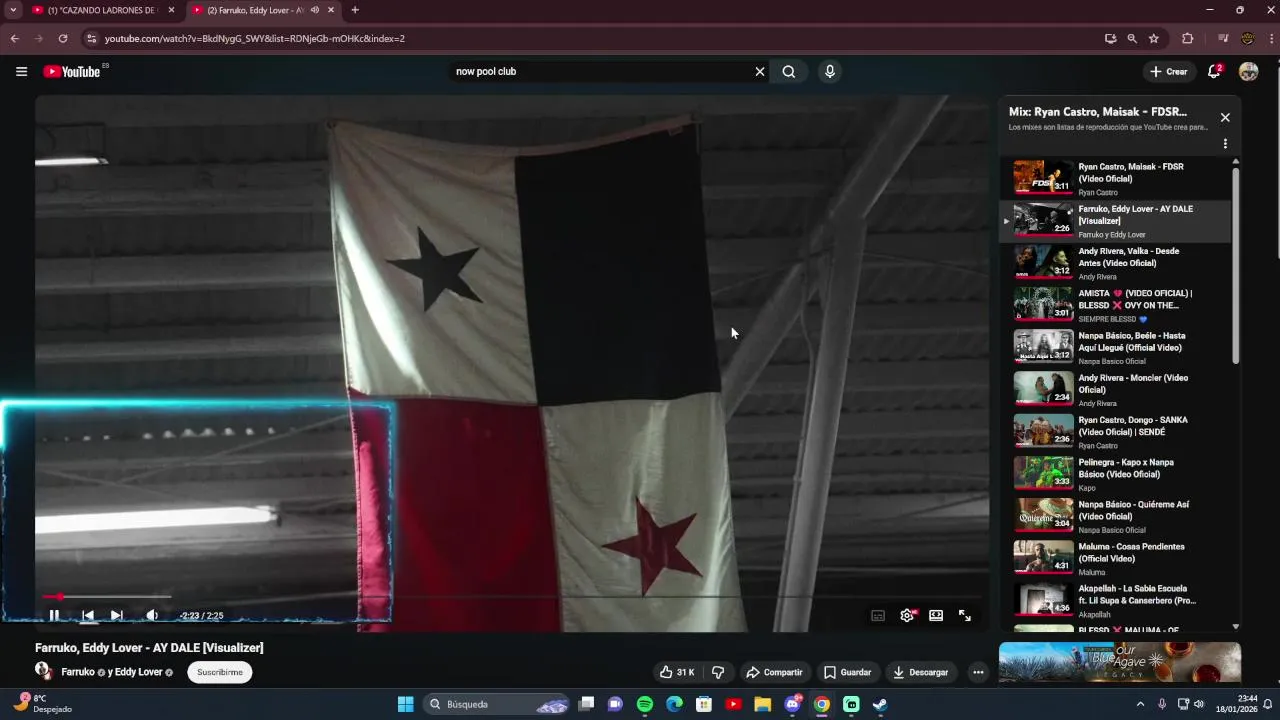
Task: Open more actions three-dot menu under video
Action: pyautogui.click(x=978, y=672)
